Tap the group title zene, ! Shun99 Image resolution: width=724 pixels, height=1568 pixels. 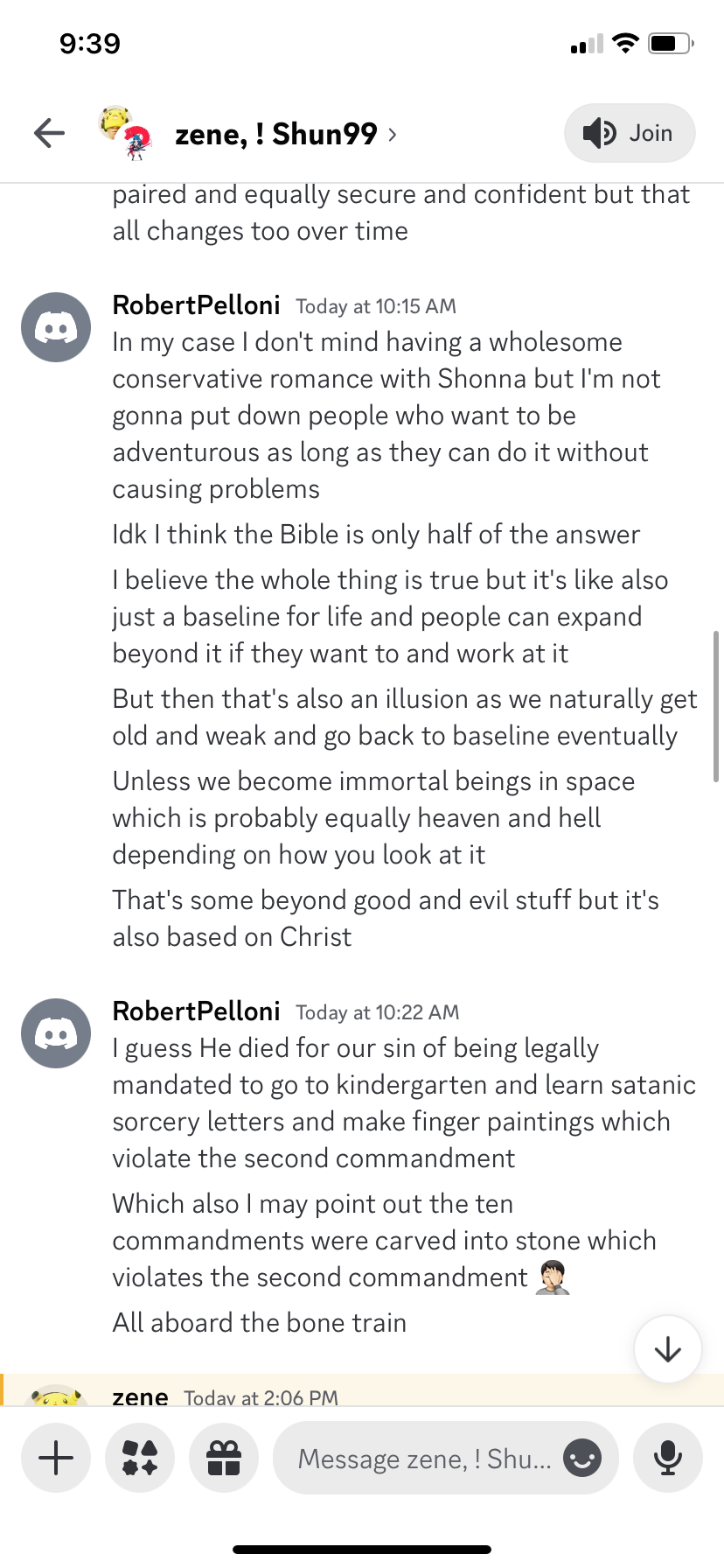point(275,134)
